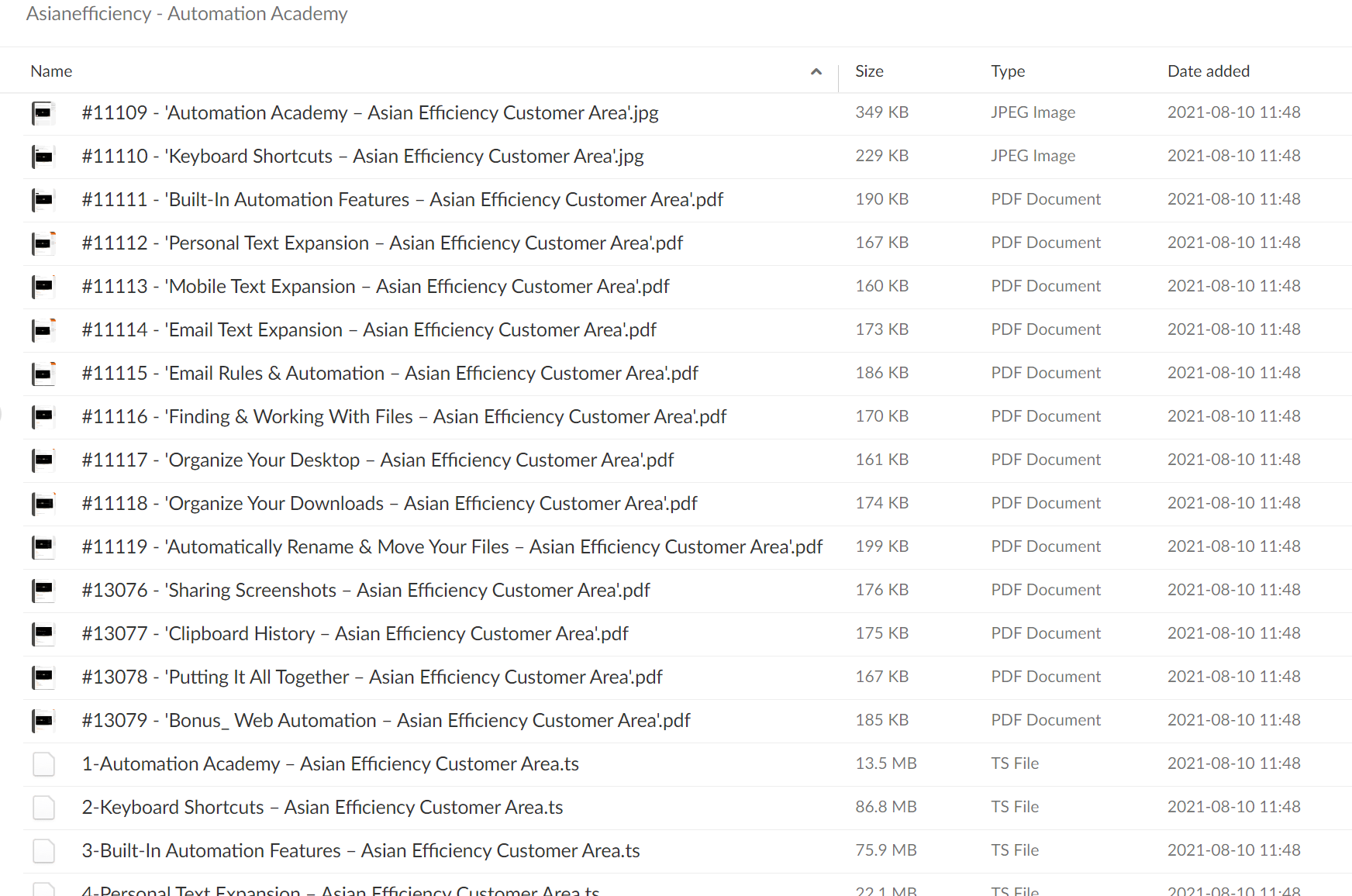This screenshot has width=1352, height=896.
Task: Click the file icon of #11111 Built-In Automation Features
Action: [44, 200]
